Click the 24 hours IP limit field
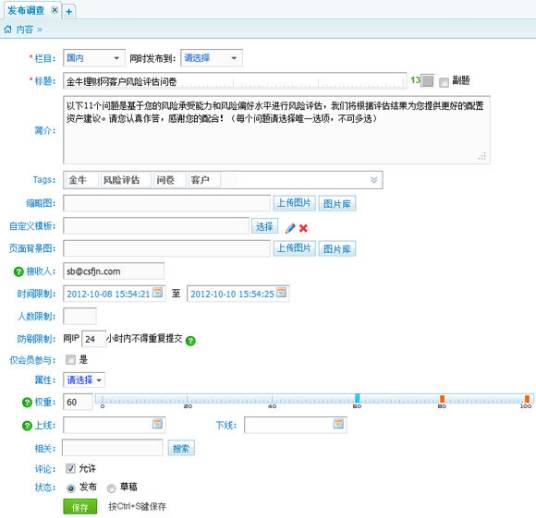This screenshot has height=518, width=536. pos(94,339)
